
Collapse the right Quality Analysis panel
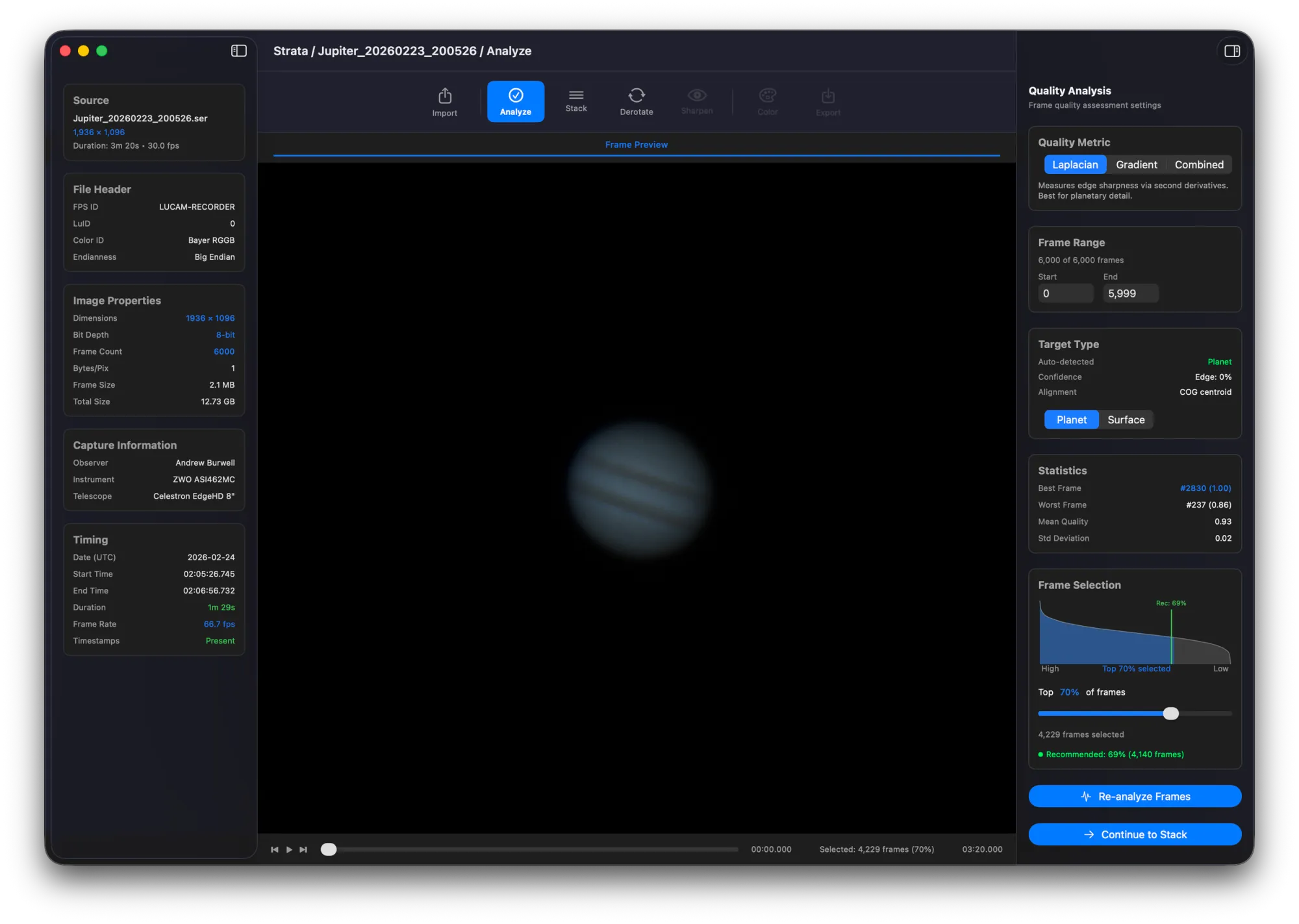coord(1231,51)
